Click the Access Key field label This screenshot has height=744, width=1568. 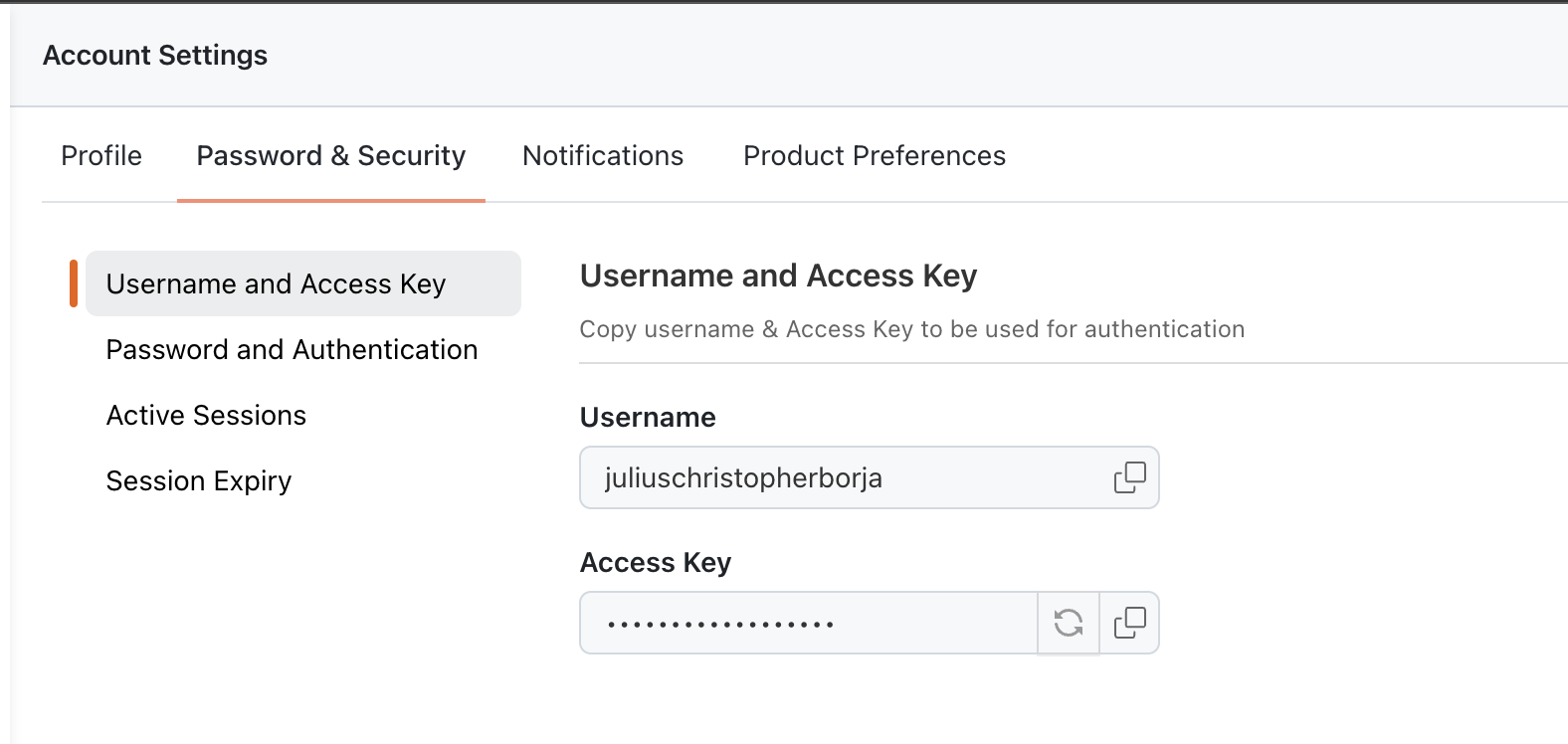point(656,563)
